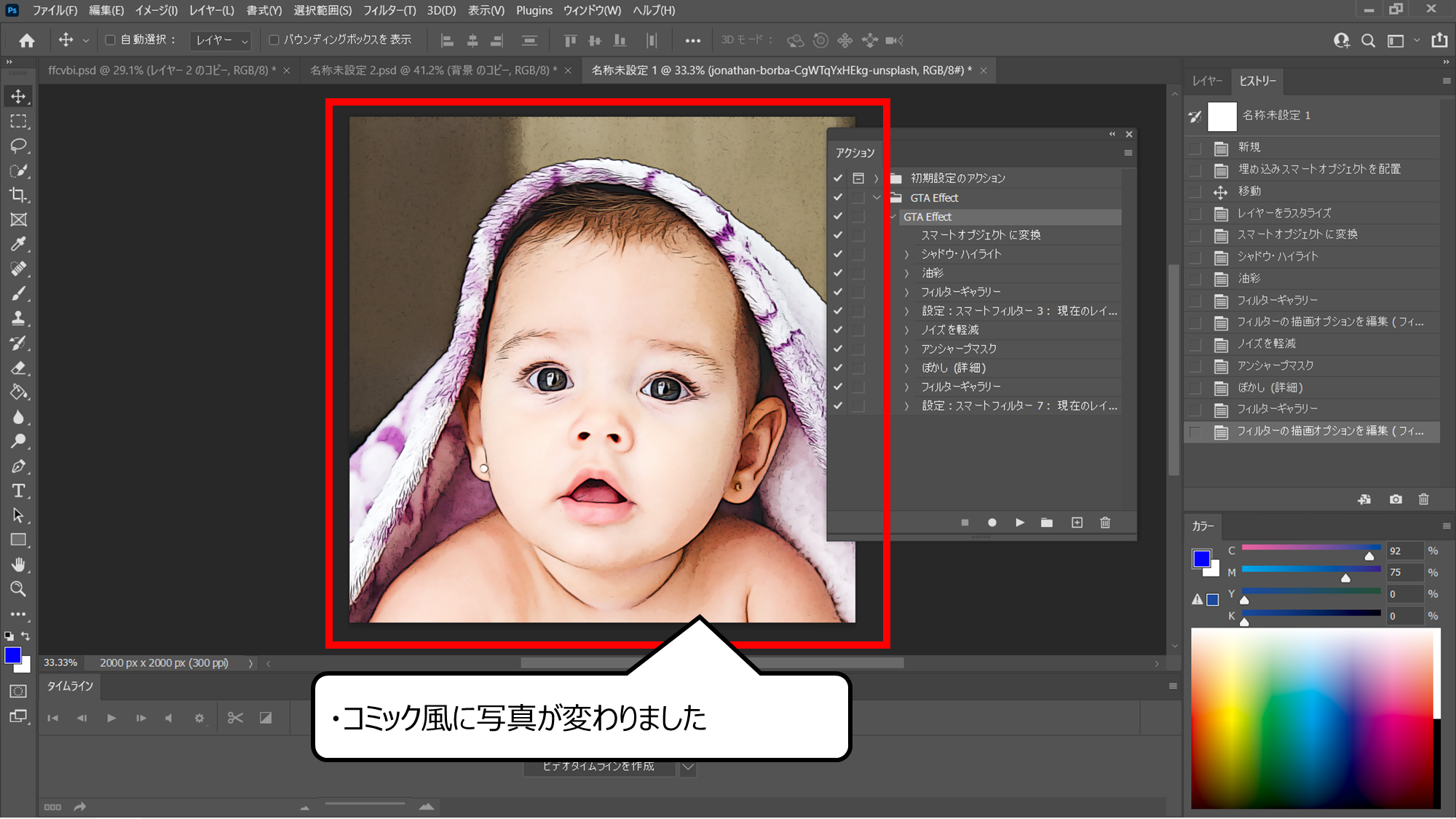This screenshot has height=819, width=1456.
Task: Open dropdown next to ビデオタイムラインを作成
Action: [688, 767]
